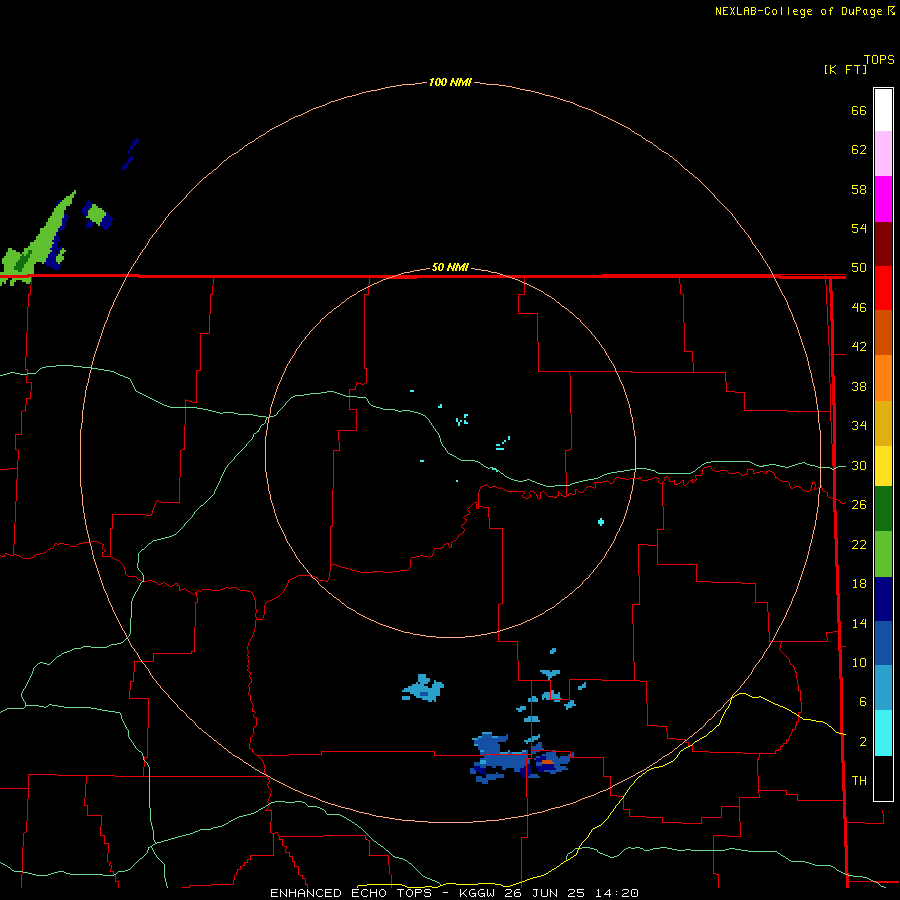Click the medium blue 10-14 kft scale segment
This screenshot has height=900, width=900.
[883, 643]
